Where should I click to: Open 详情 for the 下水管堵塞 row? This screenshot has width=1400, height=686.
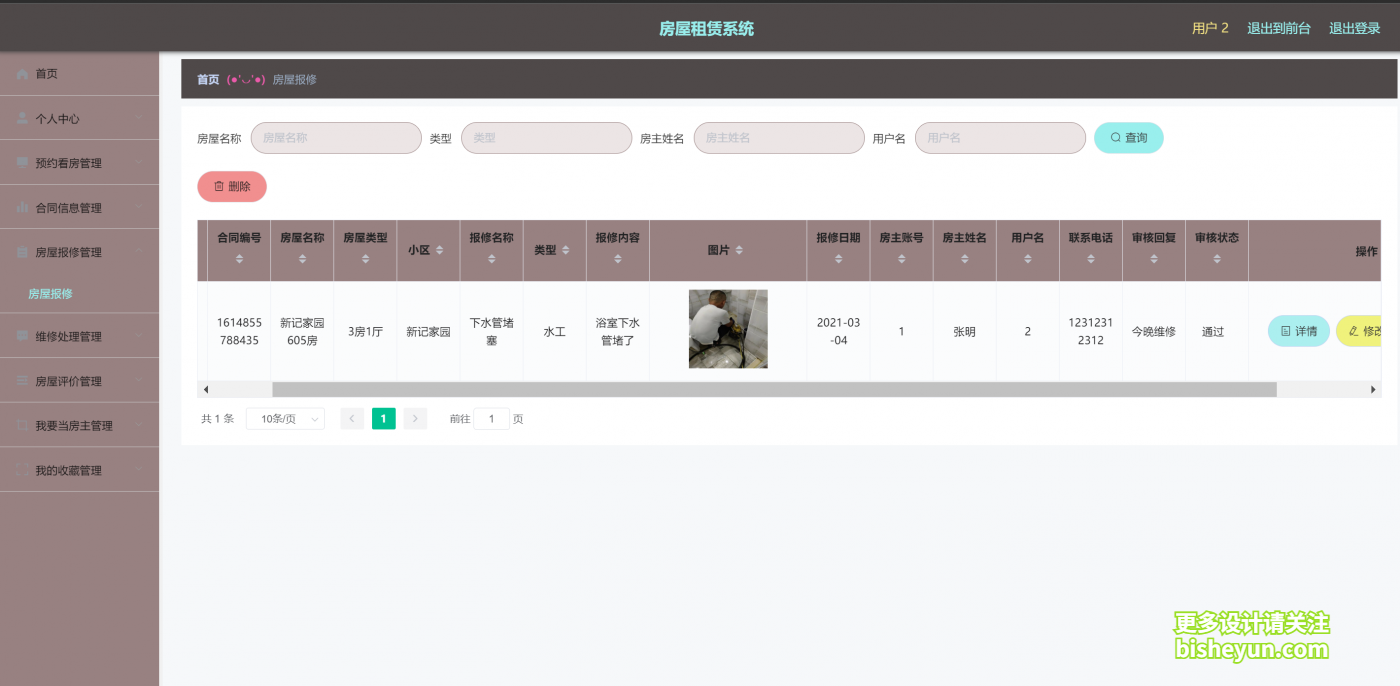point(1299,331)
